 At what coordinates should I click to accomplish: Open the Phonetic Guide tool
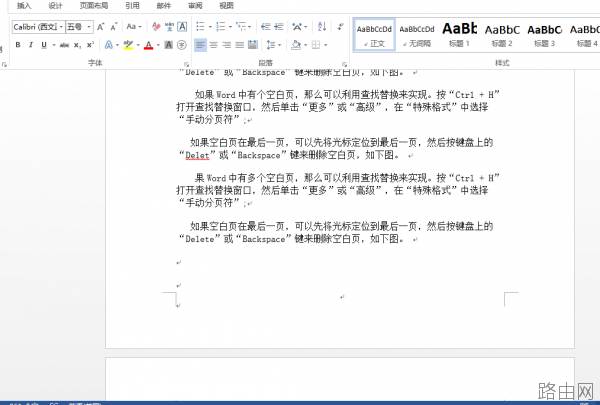(169, 27)
